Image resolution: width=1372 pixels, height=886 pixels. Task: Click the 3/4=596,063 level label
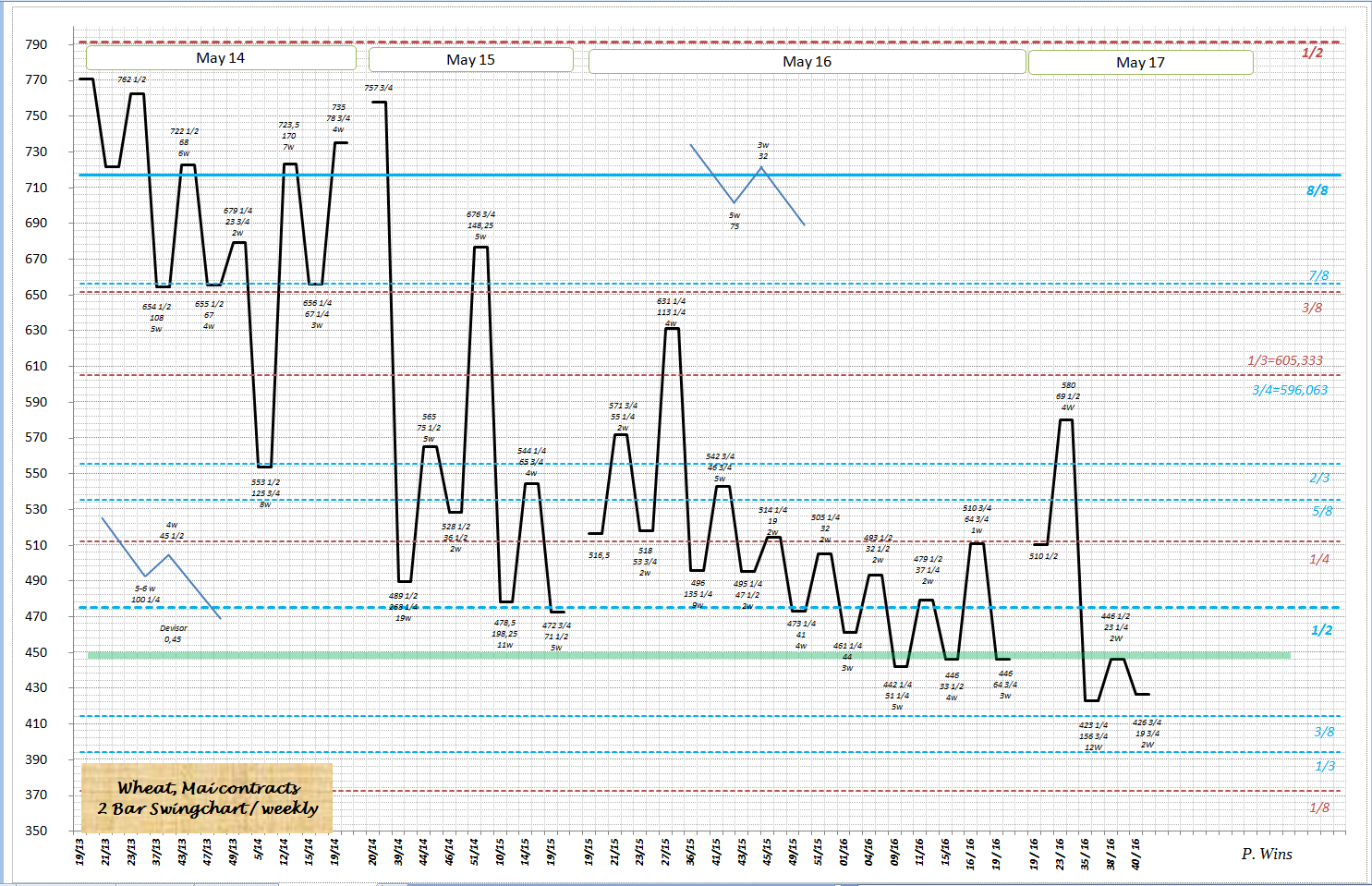point(1289,391)
